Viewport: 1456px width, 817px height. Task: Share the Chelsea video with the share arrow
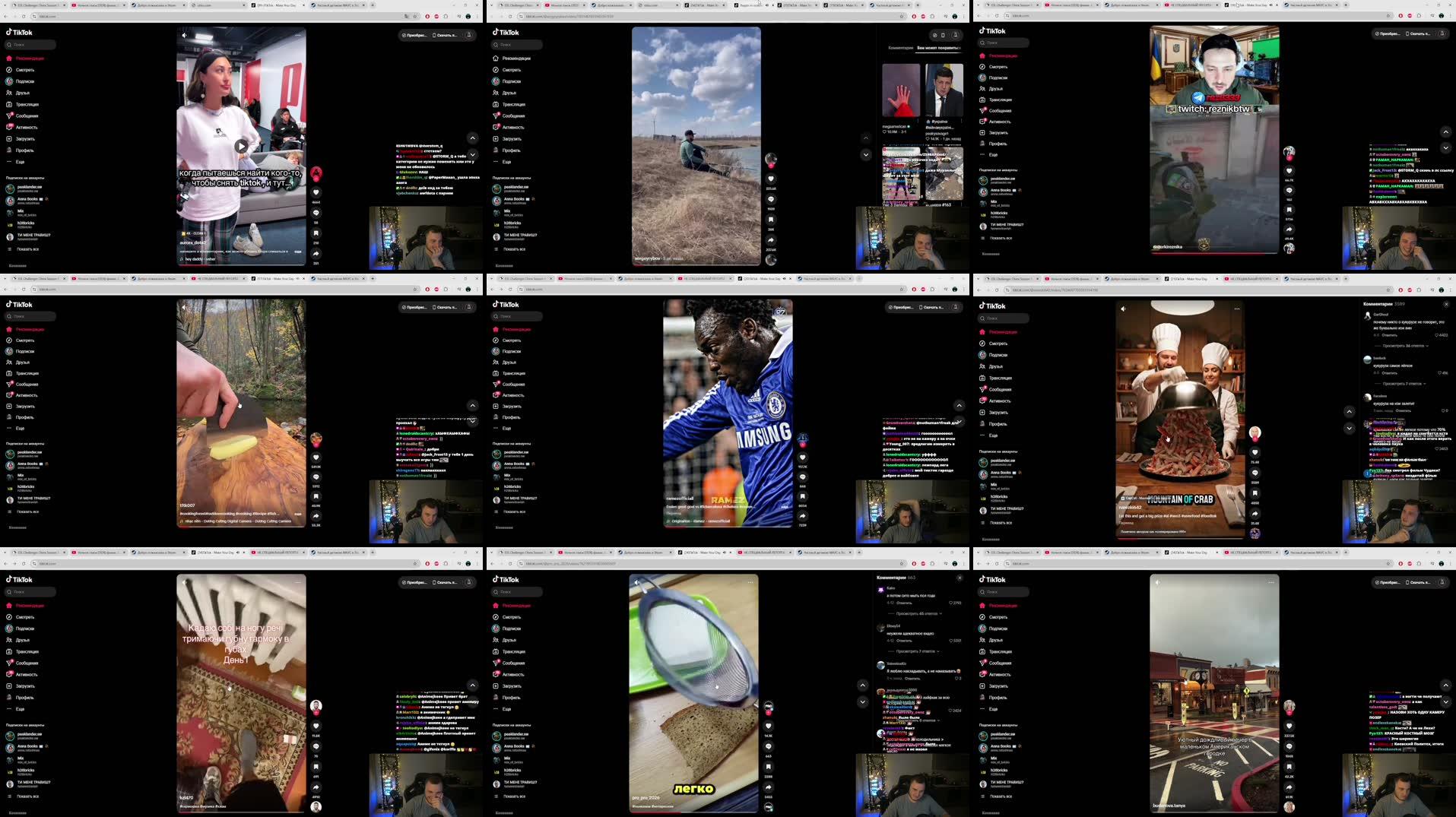click(802, 517)
